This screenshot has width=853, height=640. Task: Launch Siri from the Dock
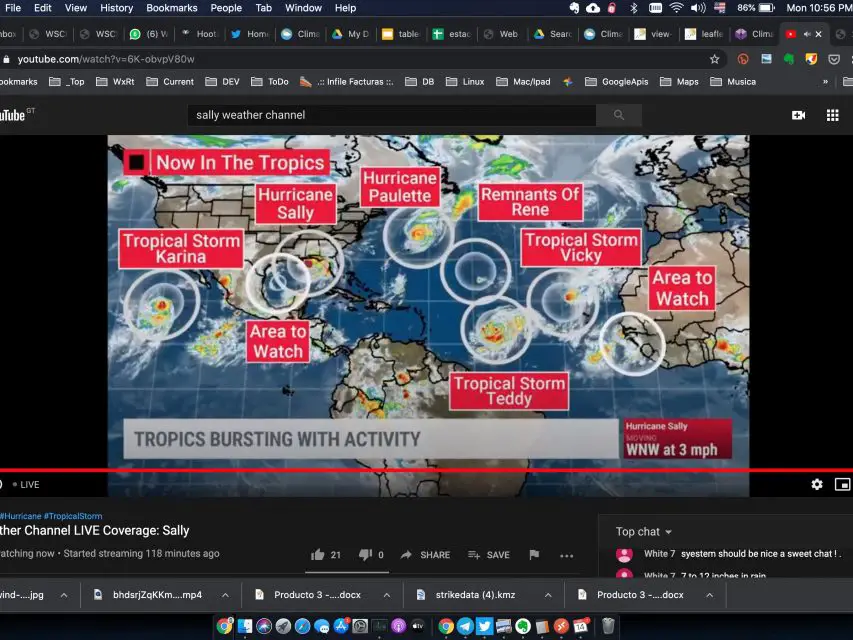tap(264, 626)
